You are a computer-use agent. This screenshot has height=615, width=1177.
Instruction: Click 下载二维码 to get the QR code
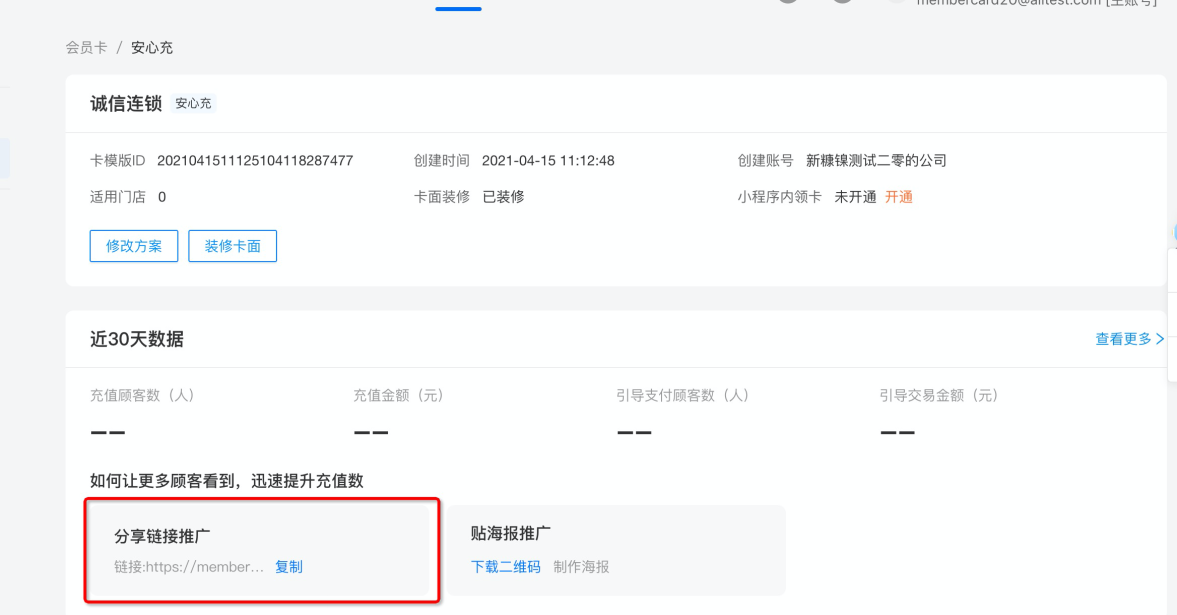506,567
